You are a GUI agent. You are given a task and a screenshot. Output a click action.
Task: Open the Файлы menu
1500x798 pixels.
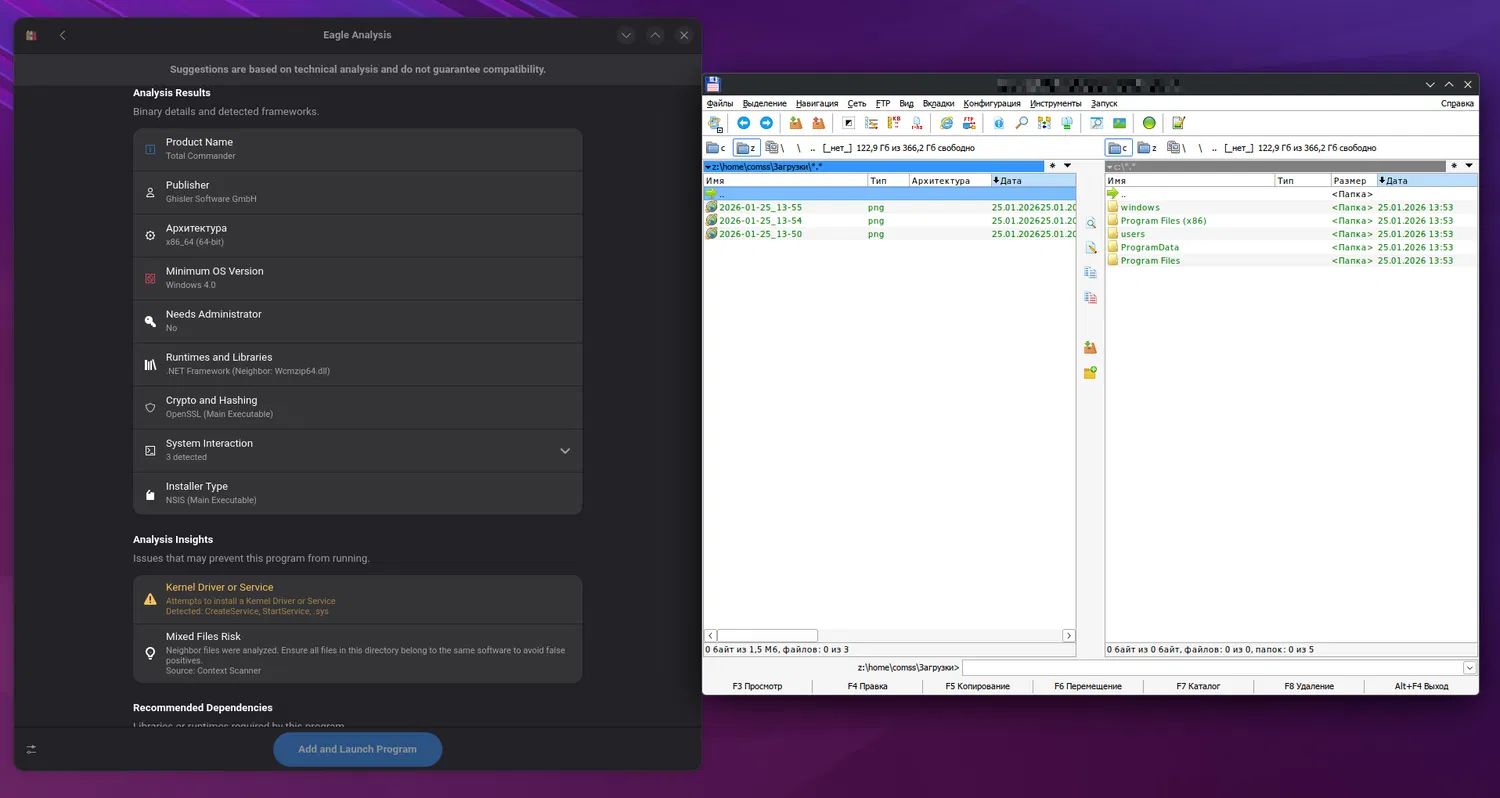tap(720, 103)
